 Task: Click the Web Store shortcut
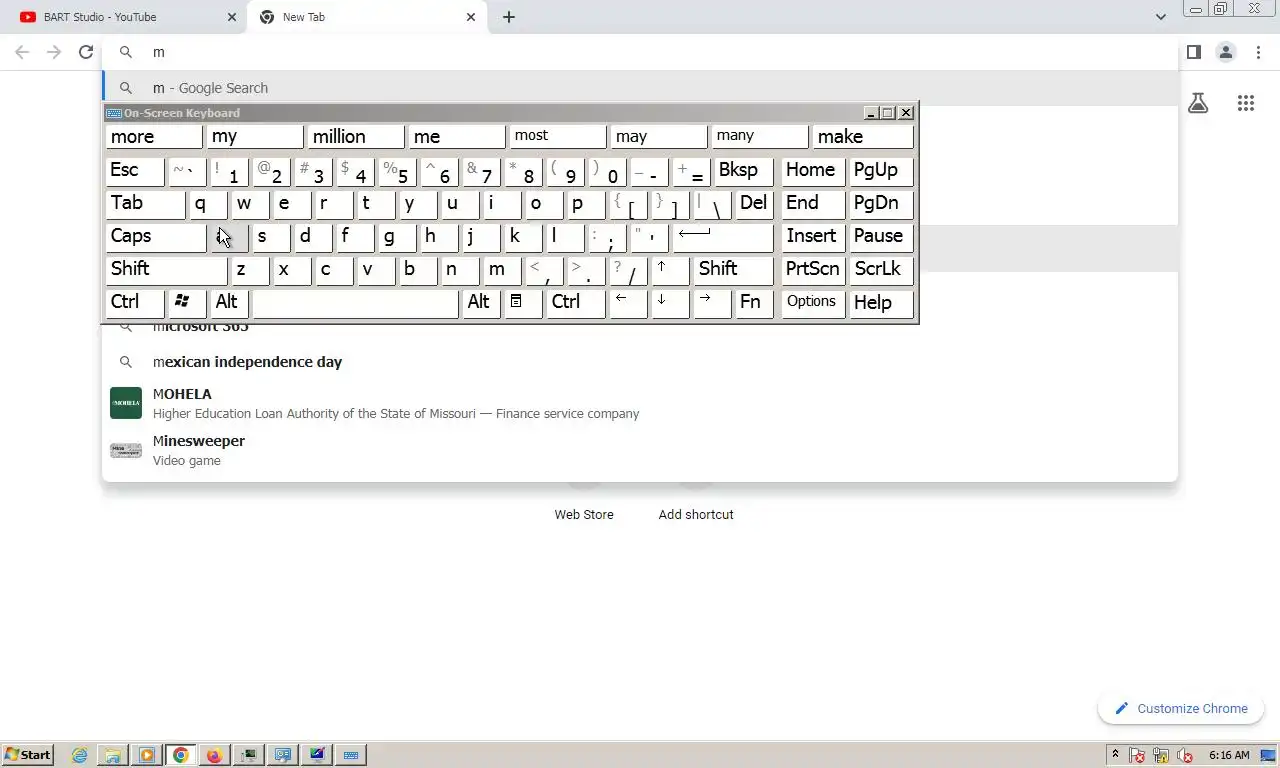pyautogui.click(x=584, y=514)
